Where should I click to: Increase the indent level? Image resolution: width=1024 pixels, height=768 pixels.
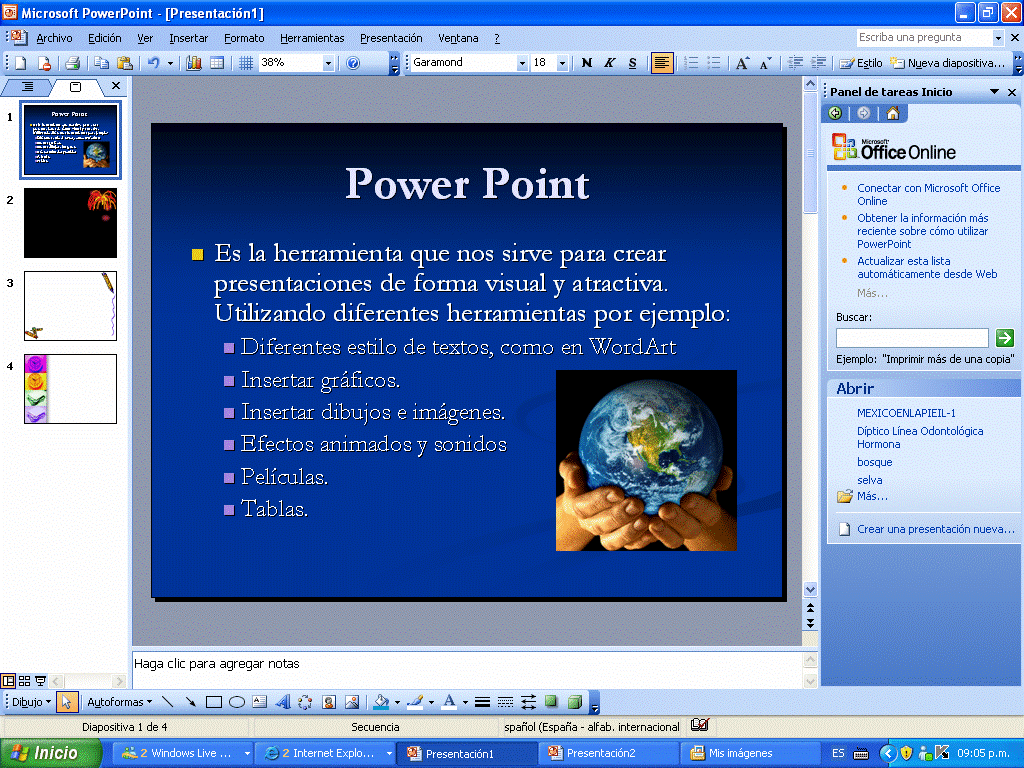click(818, 63)
